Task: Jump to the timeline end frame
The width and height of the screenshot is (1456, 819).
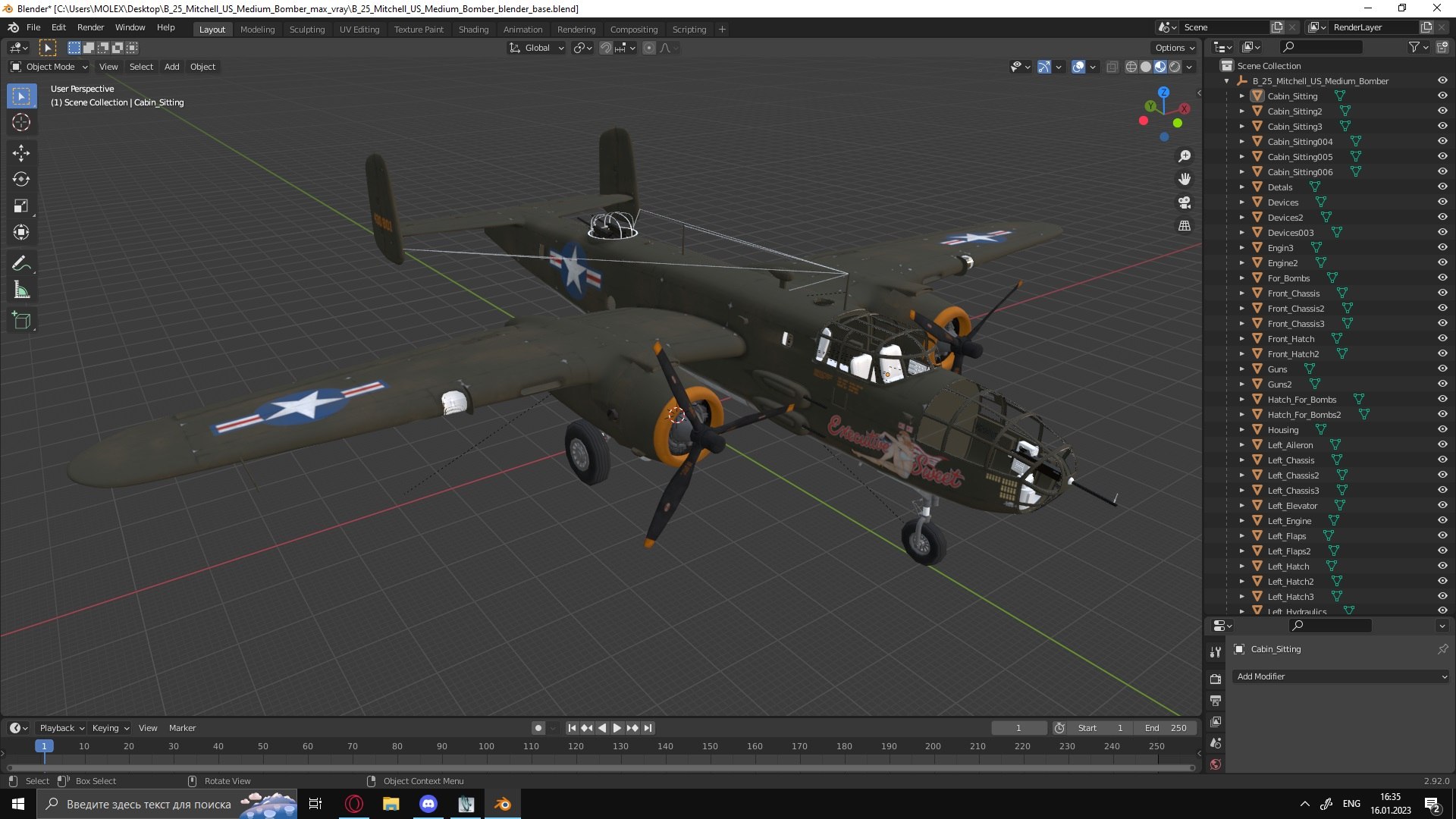Action: (648, 728)
